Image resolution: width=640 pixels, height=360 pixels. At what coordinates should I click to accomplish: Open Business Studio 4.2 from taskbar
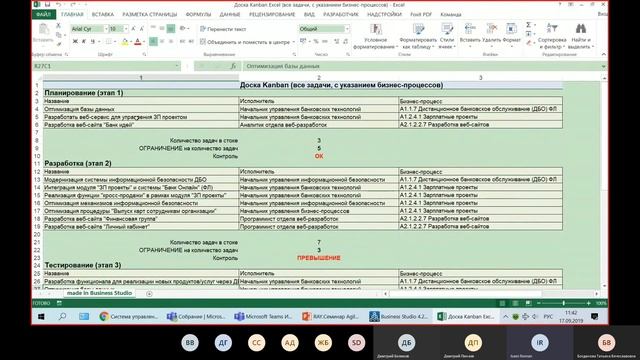pyautogui.click(x=398, y=316)
